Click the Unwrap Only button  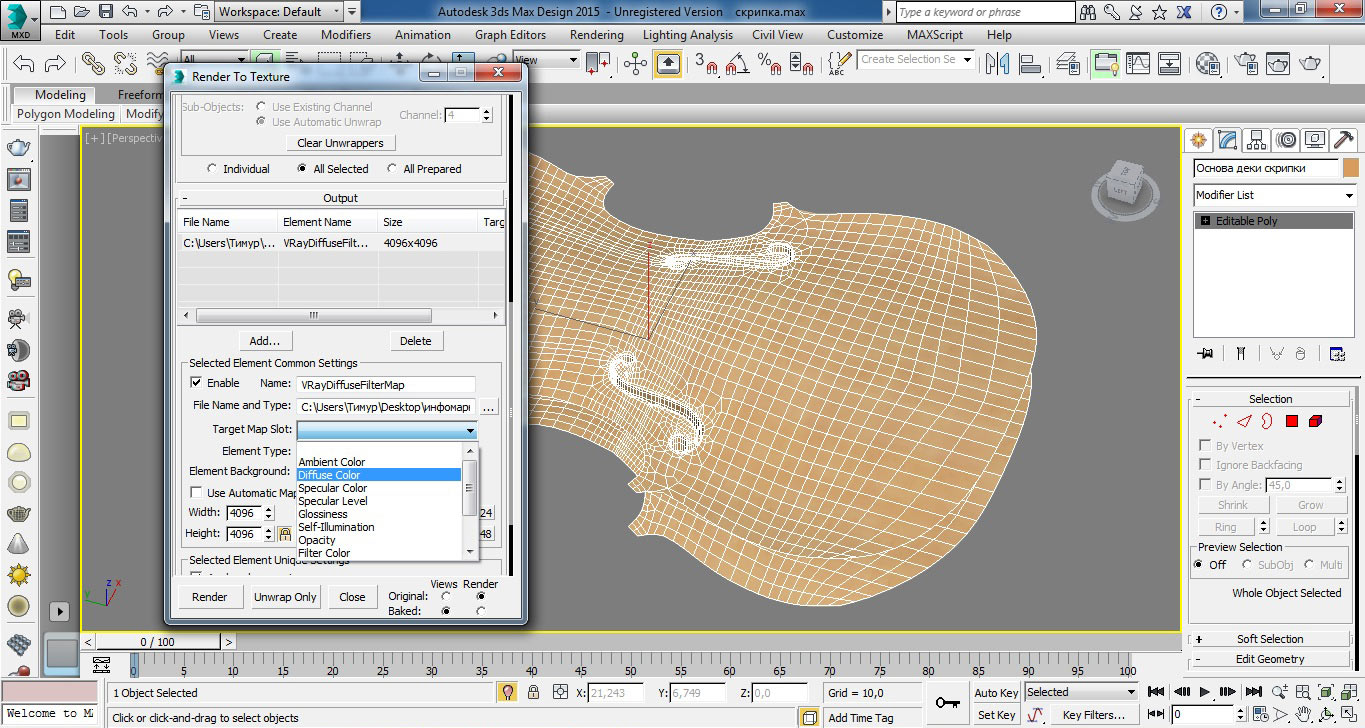pyautogui.click(x=285, y=597)
